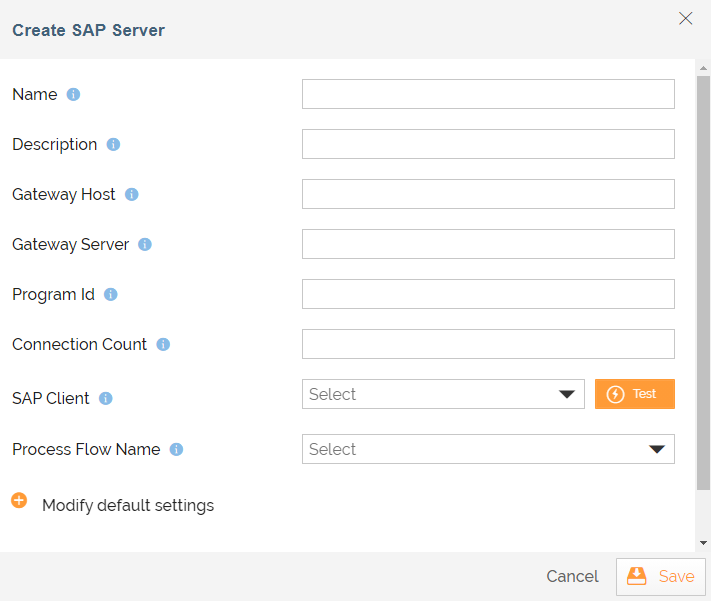Click the Connection Count info icon
Screen dimensions: 711x601
163,344
